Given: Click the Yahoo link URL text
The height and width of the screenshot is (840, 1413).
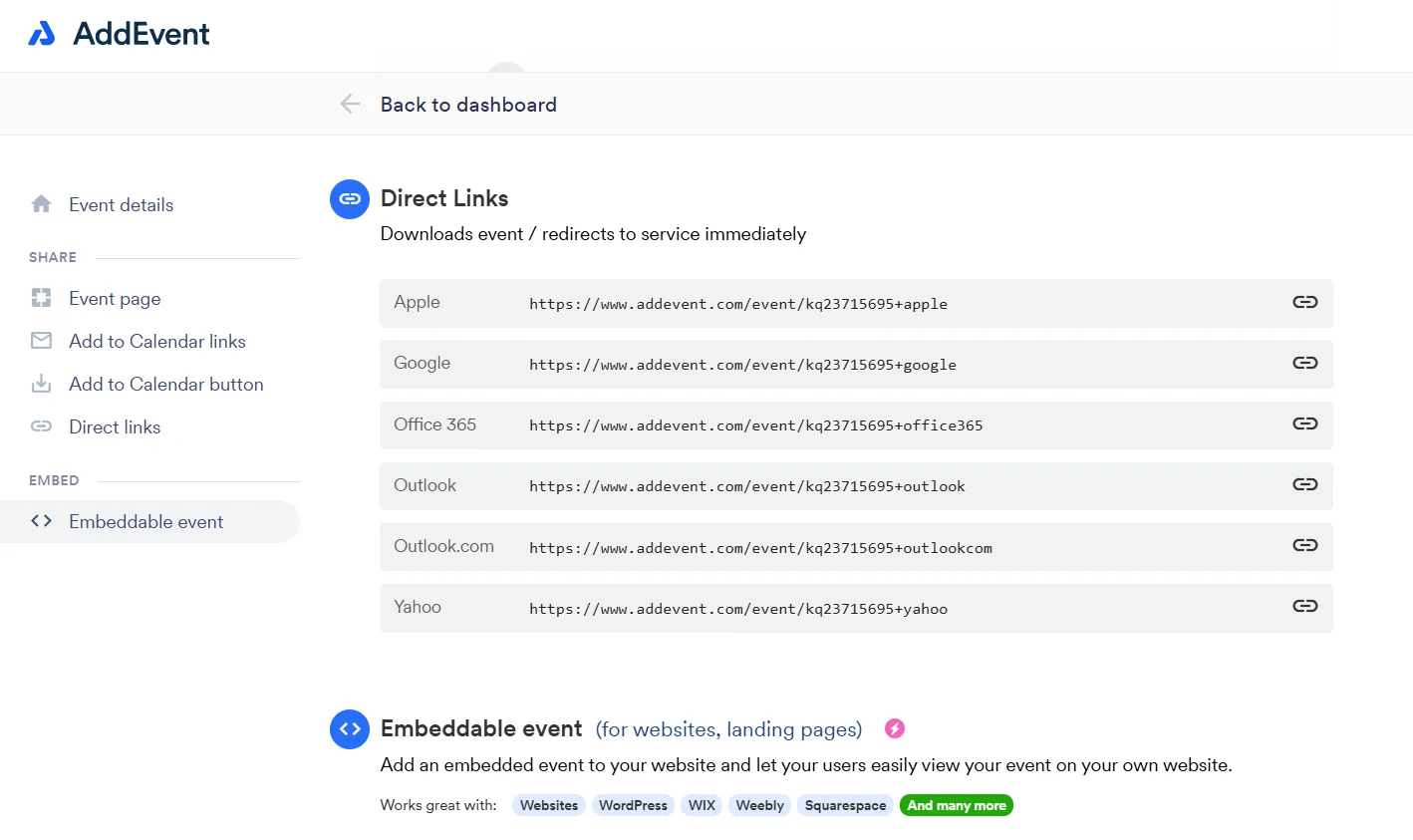Looking at the screenshot, I should point(738,609).
